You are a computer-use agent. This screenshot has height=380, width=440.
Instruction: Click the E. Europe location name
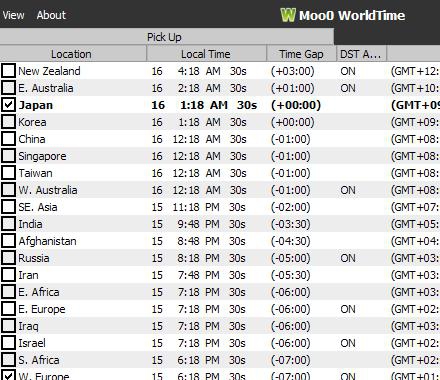point(42,309)
